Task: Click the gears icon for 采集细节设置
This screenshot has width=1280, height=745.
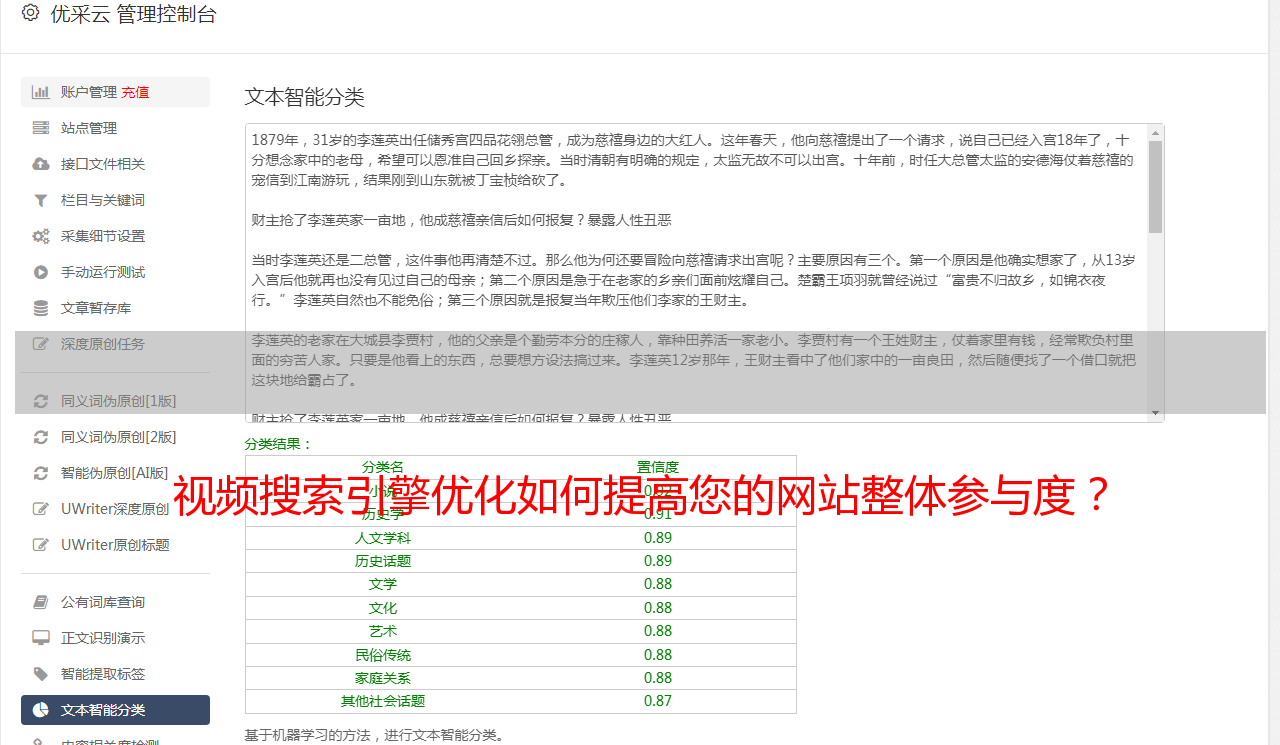Action: coord(41,236)
